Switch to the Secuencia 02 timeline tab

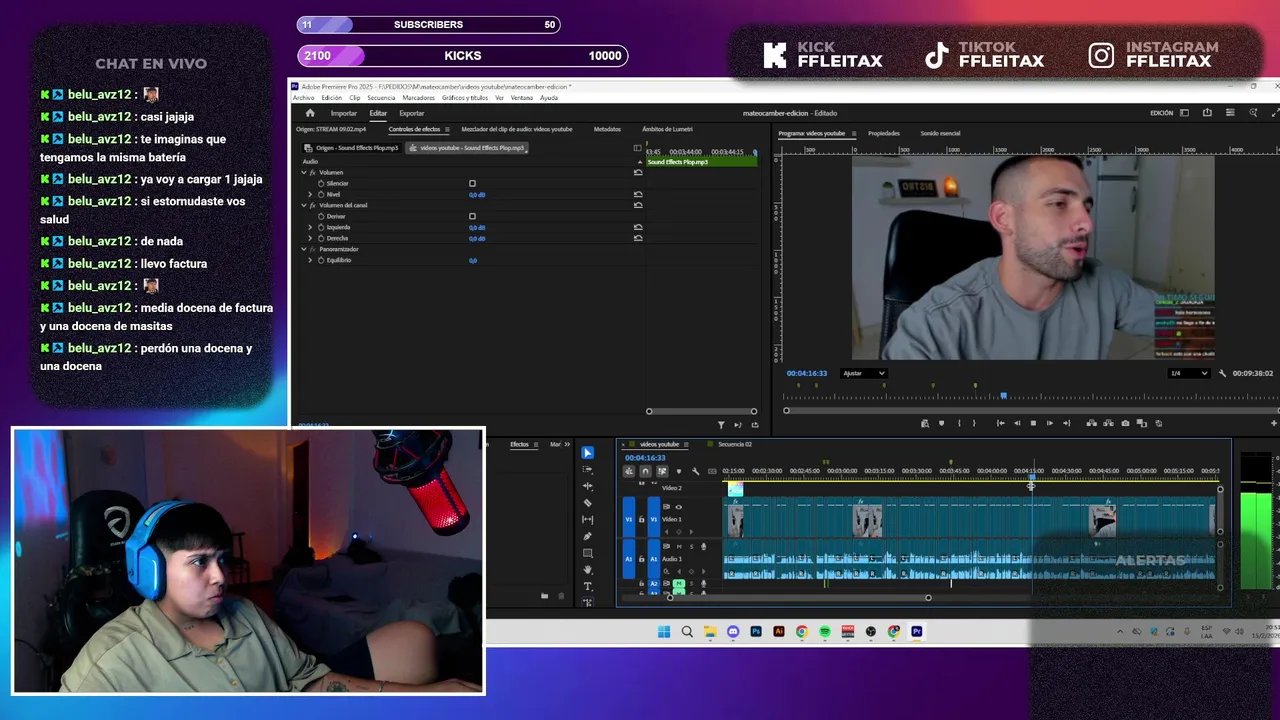[x=735, y=444]
